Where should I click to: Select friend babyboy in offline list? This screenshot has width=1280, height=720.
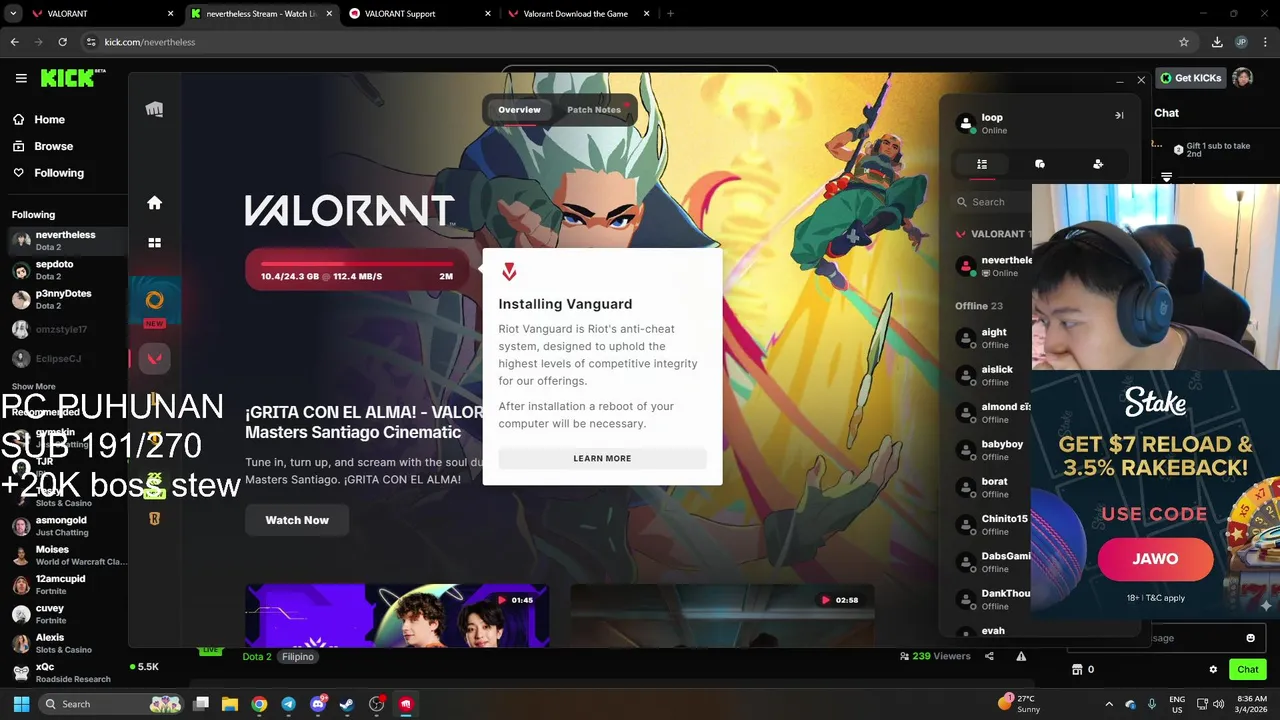point(992,450)
